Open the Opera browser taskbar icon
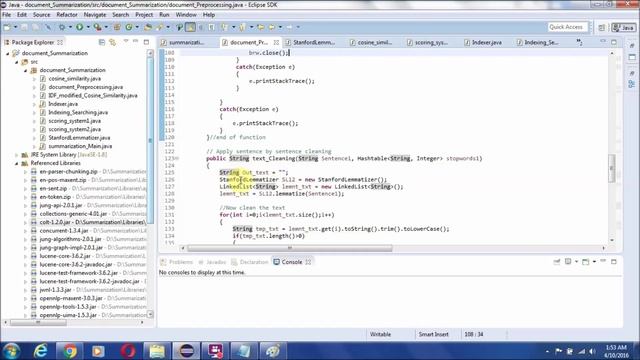The image size is (640, 360). [127, 351]
